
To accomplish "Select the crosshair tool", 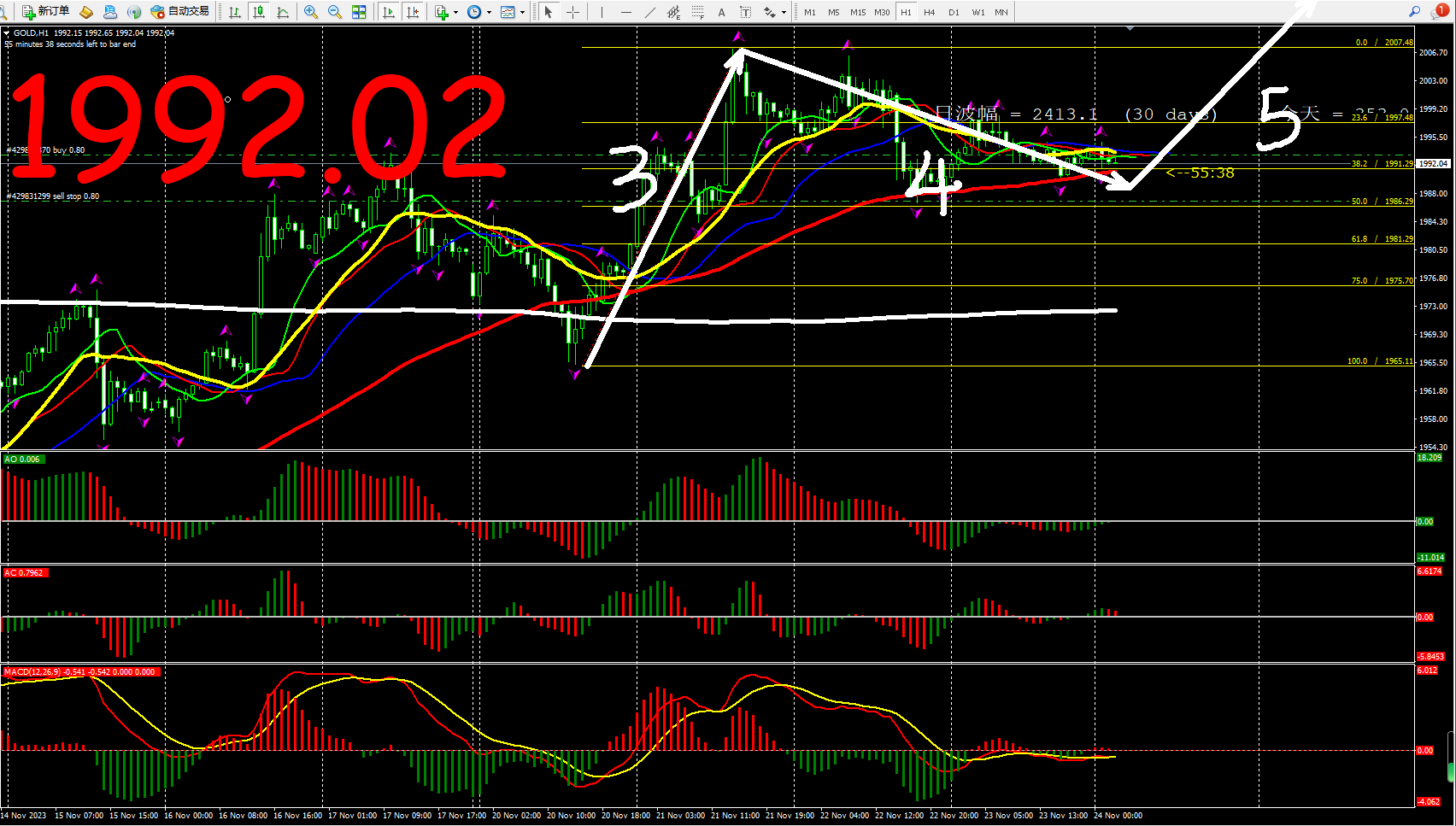I will [x=572, y=12].
